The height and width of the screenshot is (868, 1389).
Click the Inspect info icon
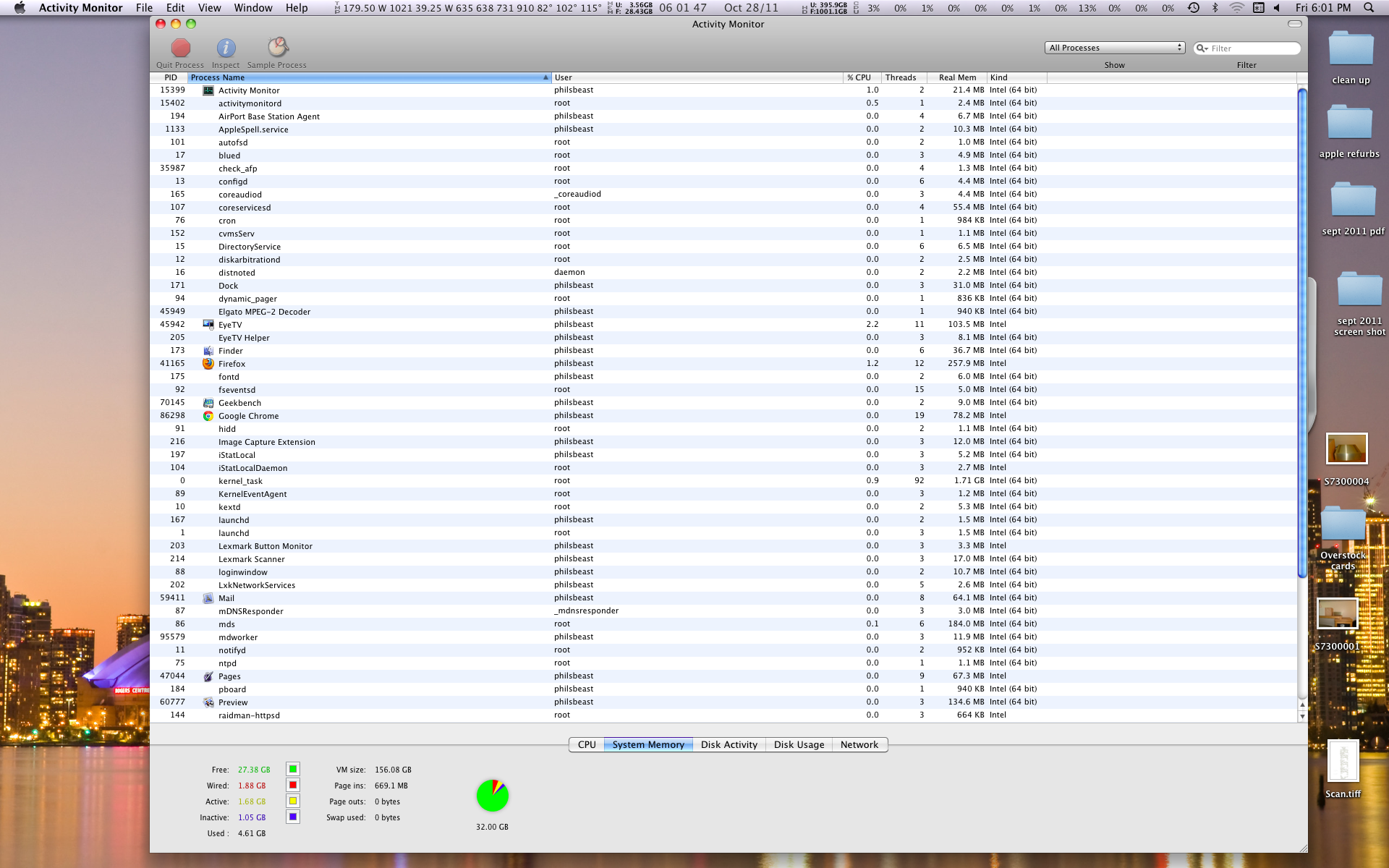[226, 48]
